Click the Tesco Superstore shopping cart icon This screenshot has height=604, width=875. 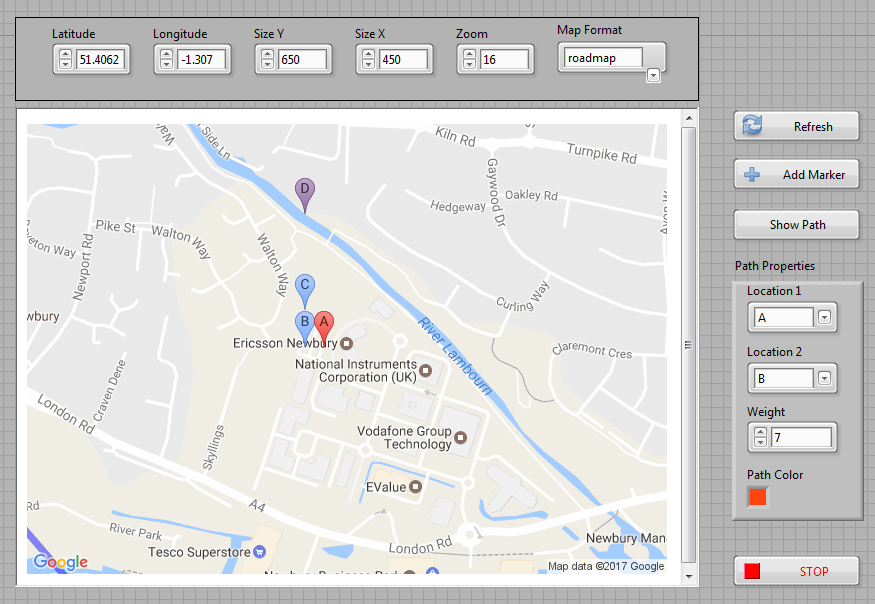(x=259, y=552)
